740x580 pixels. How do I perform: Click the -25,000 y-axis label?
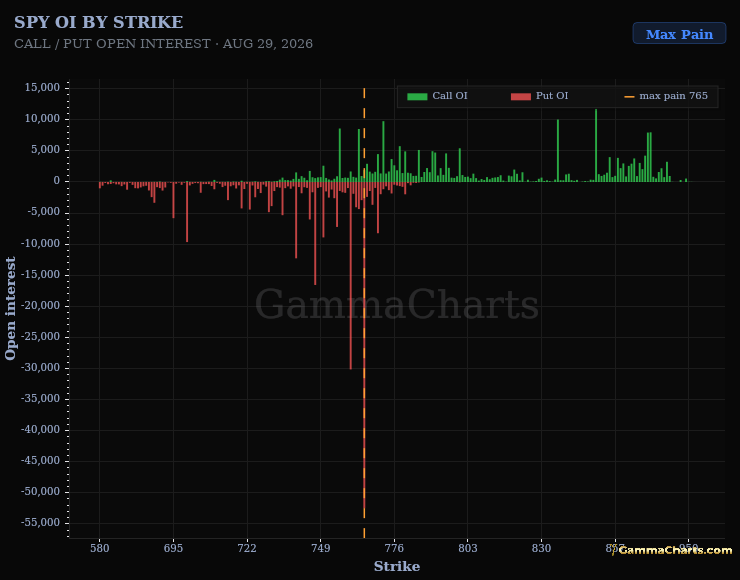click(x=41, y=336)
